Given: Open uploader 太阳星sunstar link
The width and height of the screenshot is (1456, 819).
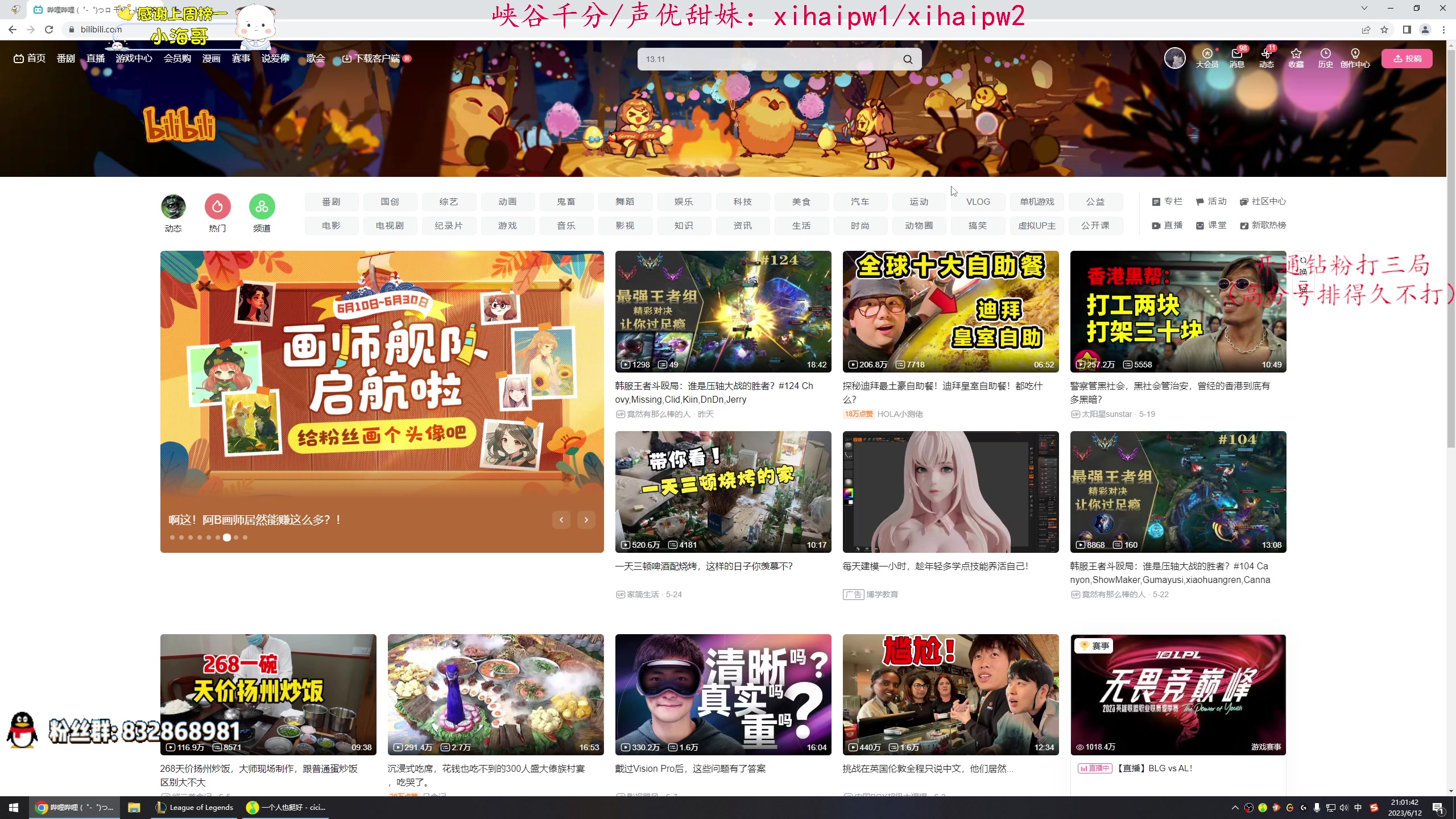Looking at the screenshot, I should [1107, 414].
